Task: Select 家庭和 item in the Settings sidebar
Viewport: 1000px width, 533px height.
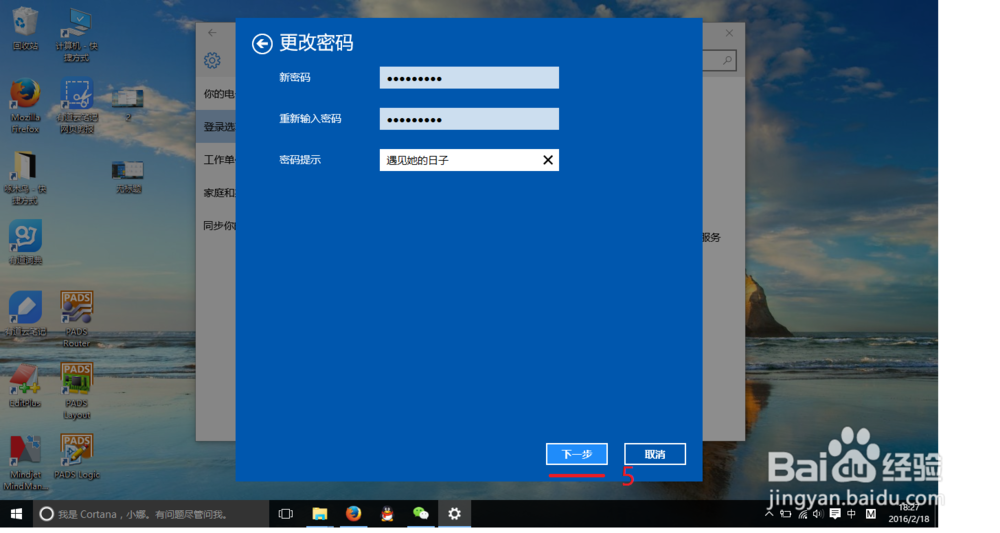Action: 216,193
